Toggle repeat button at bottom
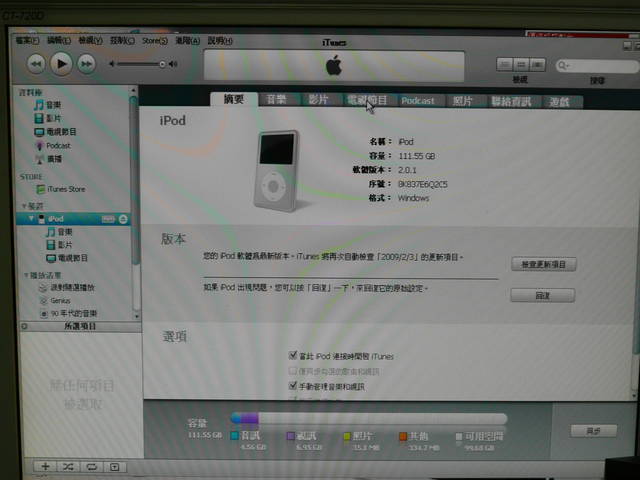Image resolution: width=640 pixels, height=480 pixels. 91,467
